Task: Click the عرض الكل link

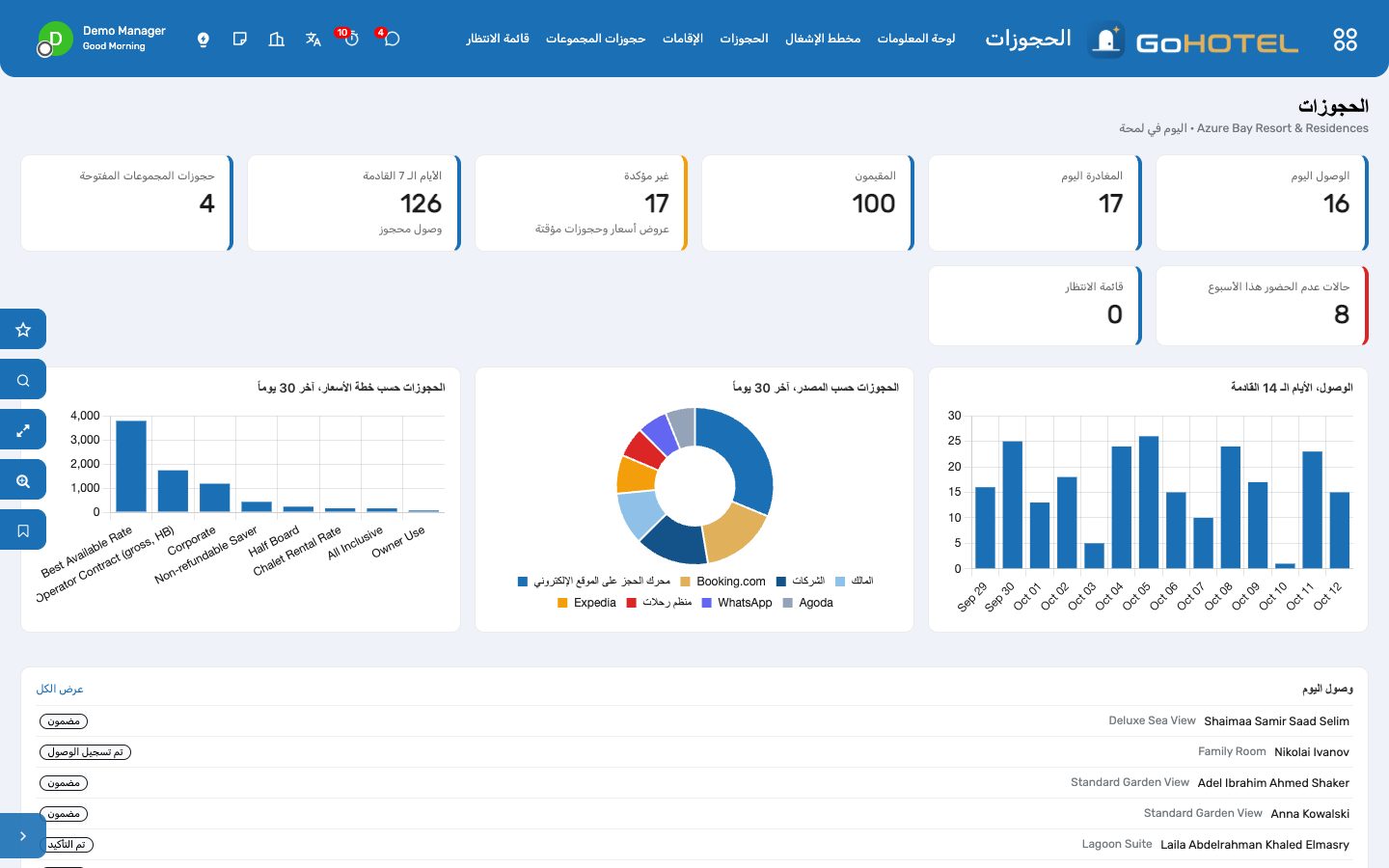Action: pos(60,689)
